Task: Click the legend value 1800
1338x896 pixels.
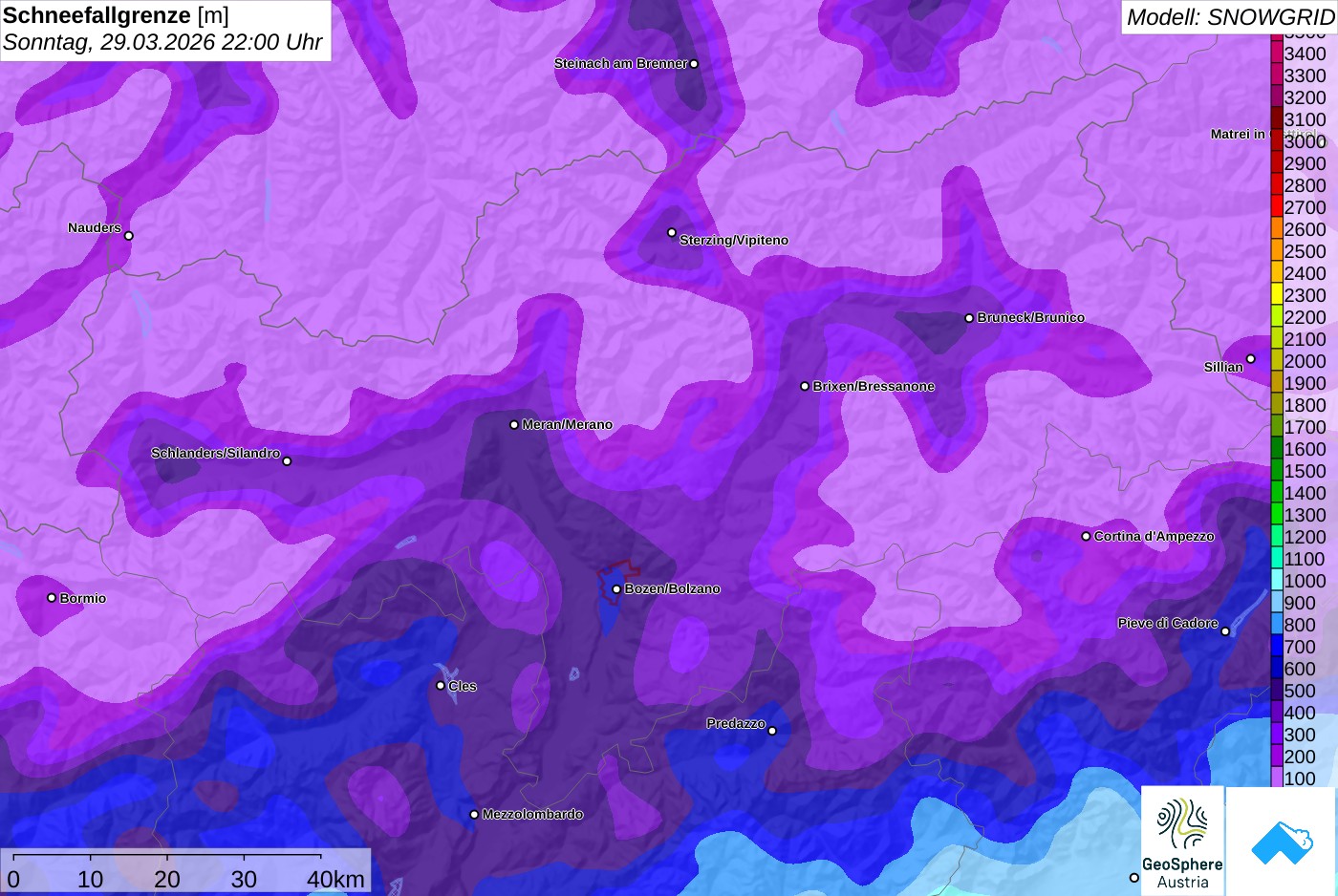Action: pos(1305,405)
